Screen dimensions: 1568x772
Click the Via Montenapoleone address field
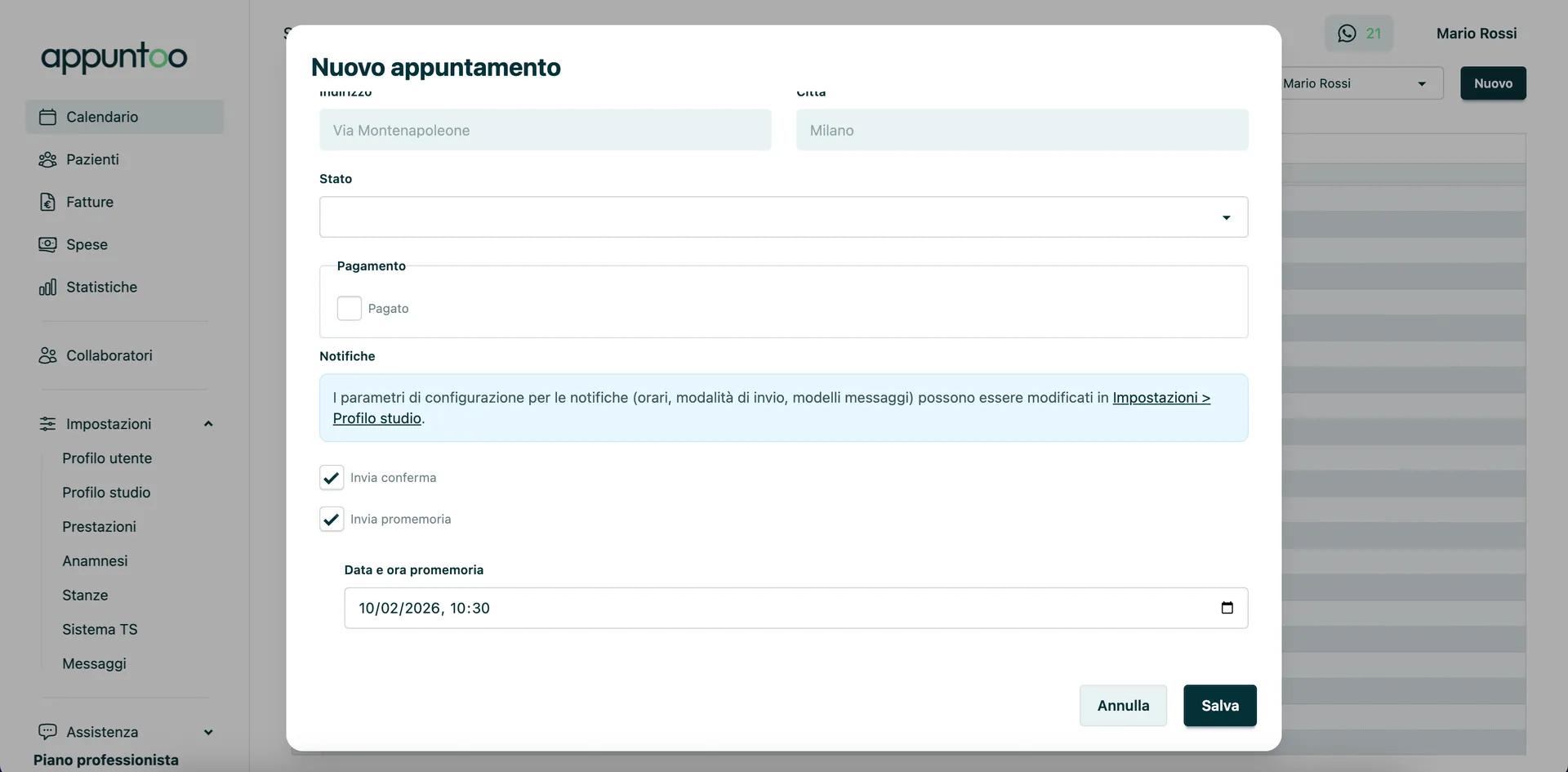545,131
